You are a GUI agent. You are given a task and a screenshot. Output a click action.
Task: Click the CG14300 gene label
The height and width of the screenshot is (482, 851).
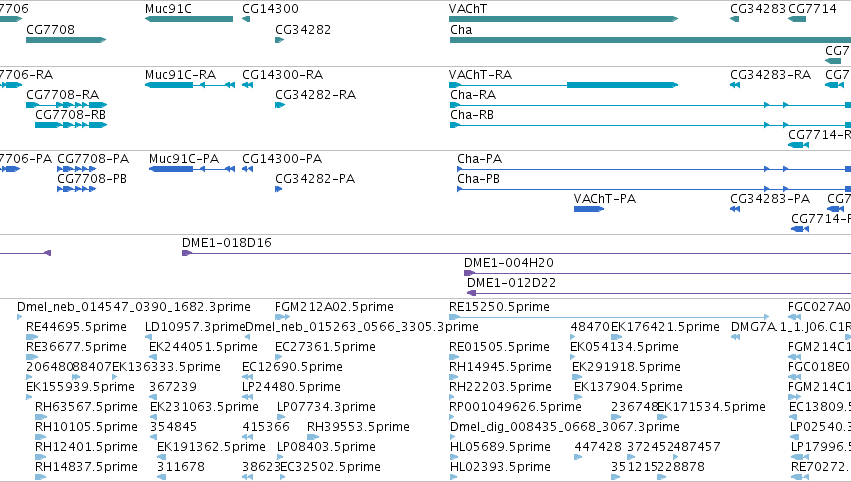(x=270, y=9)
